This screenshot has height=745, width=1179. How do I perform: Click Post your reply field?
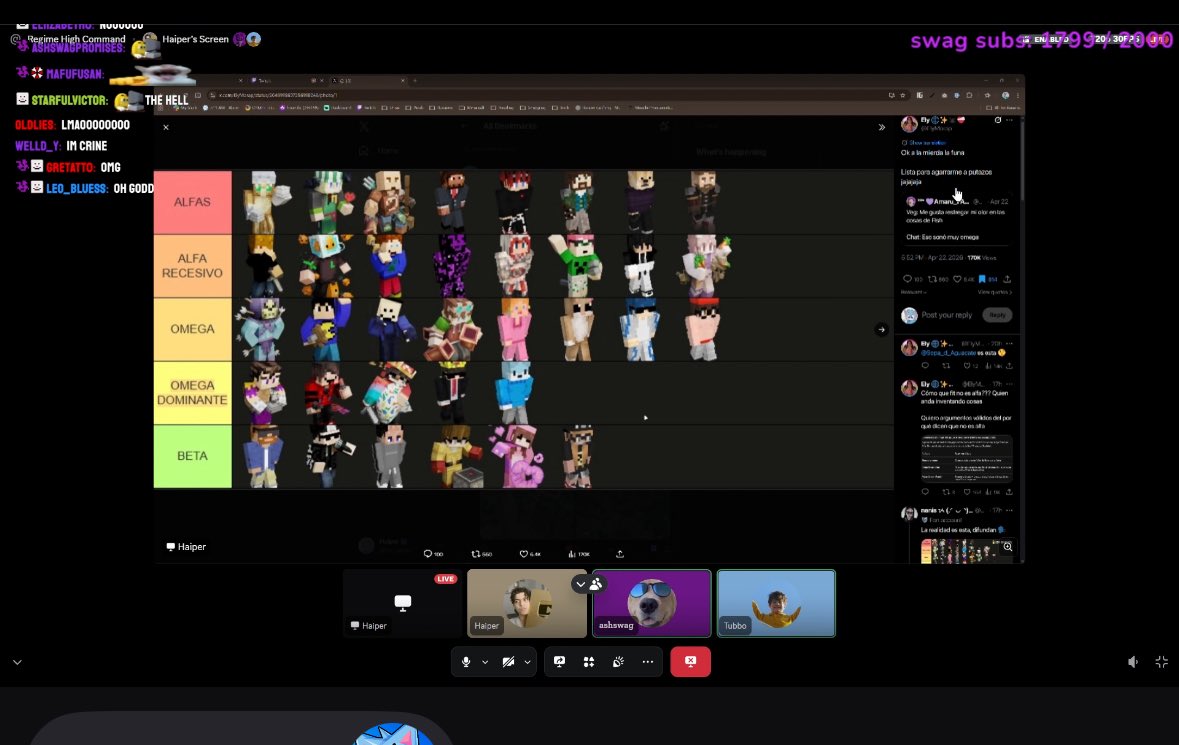tap(947, 315)
